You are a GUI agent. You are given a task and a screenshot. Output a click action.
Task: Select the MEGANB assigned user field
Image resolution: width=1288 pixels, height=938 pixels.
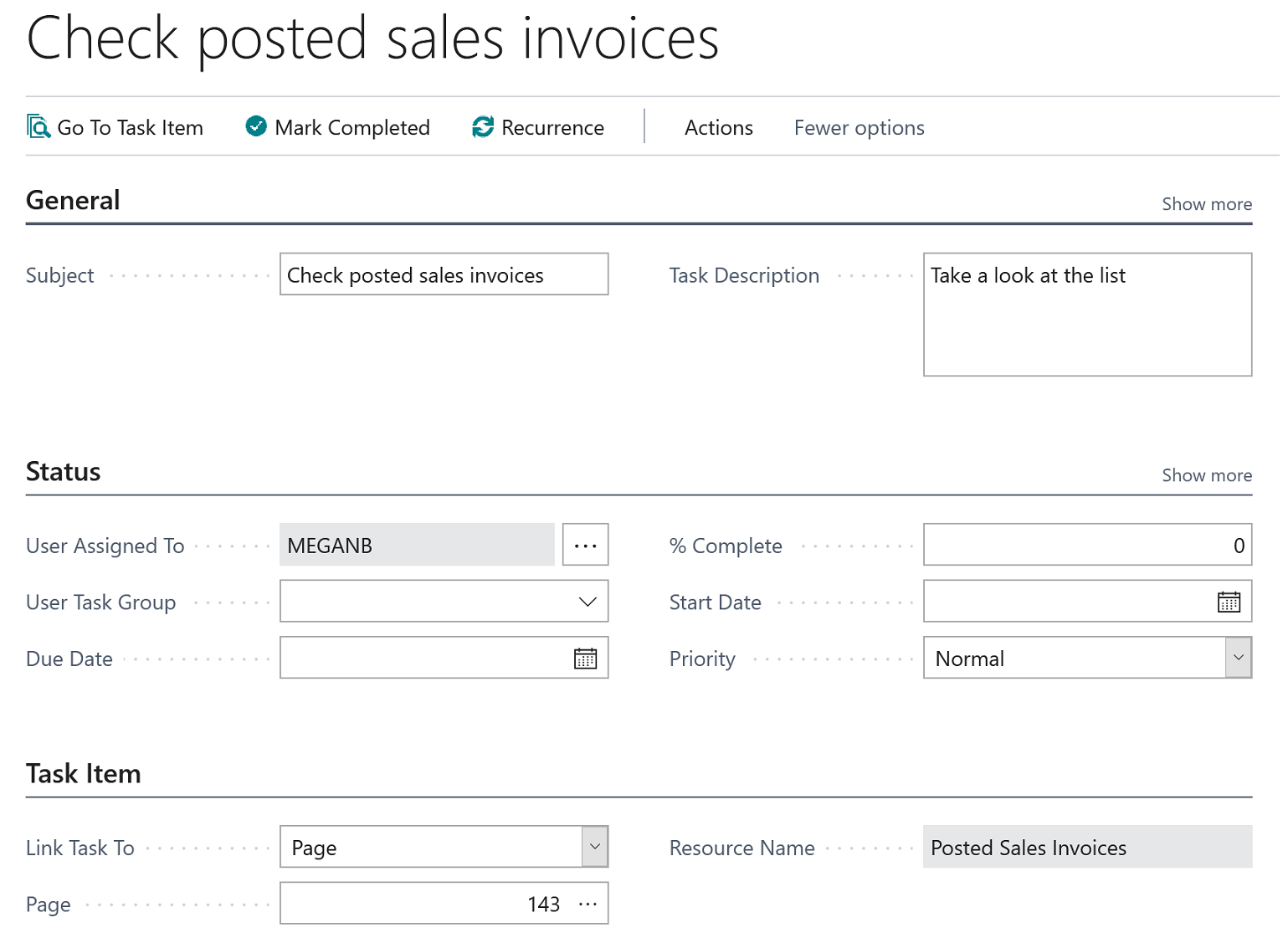[x=416, y=544]
